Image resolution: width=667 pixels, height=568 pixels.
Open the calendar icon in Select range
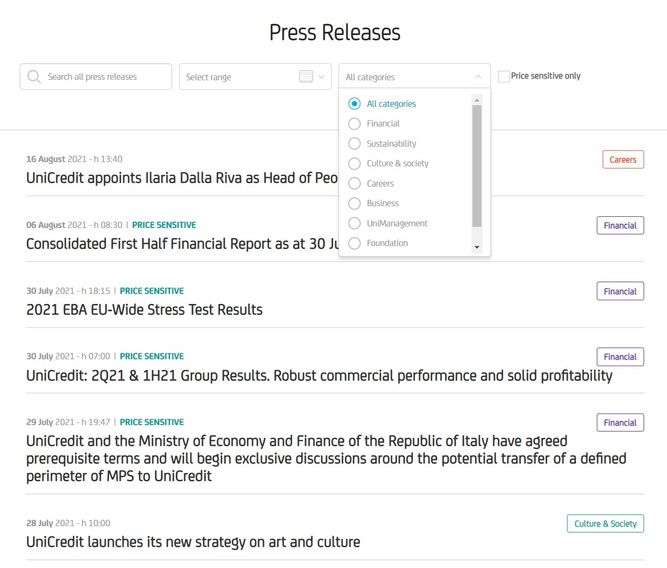306,77
